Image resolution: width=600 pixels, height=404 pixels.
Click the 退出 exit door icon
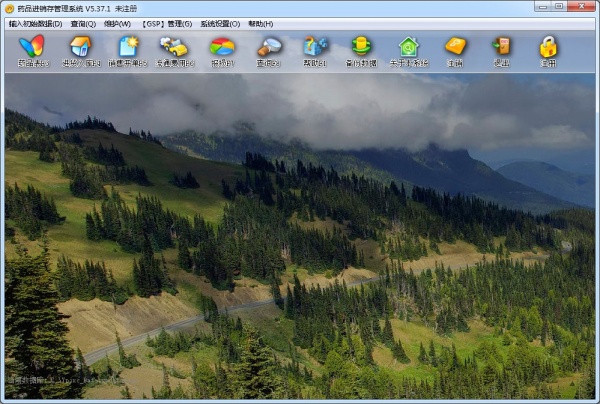click(501, 50)
